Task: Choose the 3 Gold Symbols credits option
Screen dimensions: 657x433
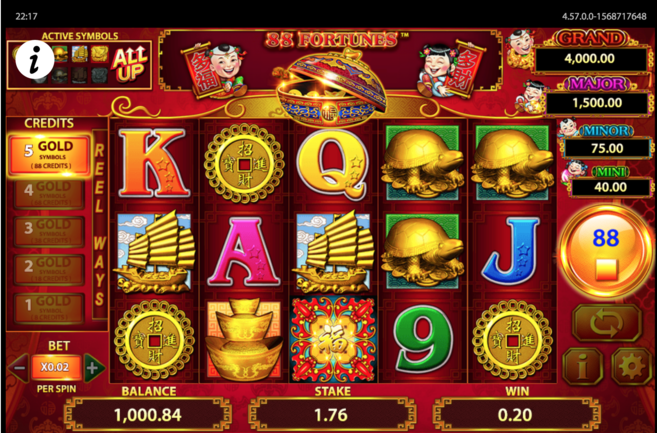Action: coord(49,232)
